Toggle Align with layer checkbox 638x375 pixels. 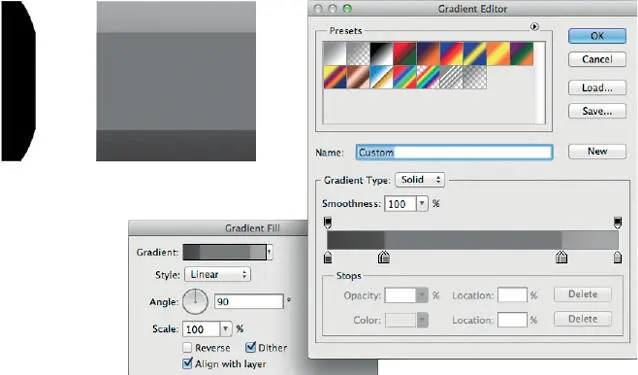point(187,363)
